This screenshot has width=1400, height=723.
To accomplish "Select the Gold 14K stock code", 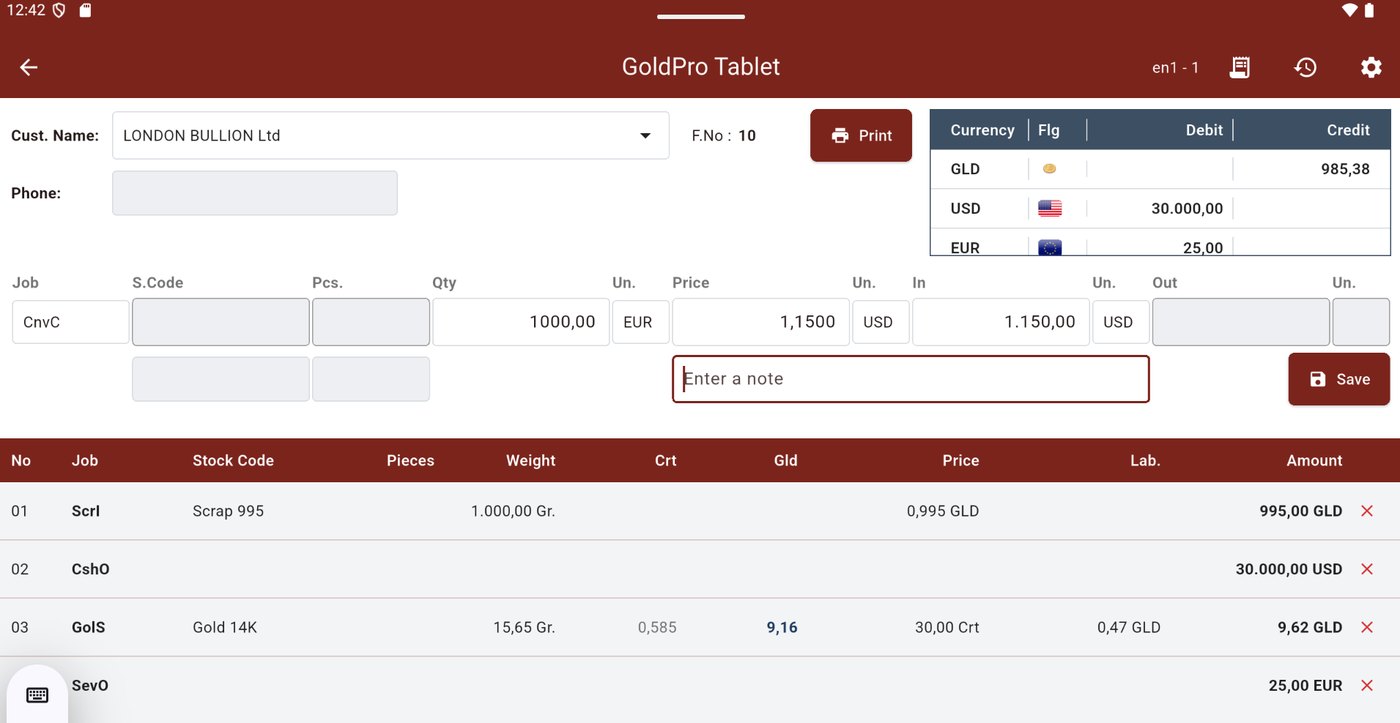I will click(225, 627).
